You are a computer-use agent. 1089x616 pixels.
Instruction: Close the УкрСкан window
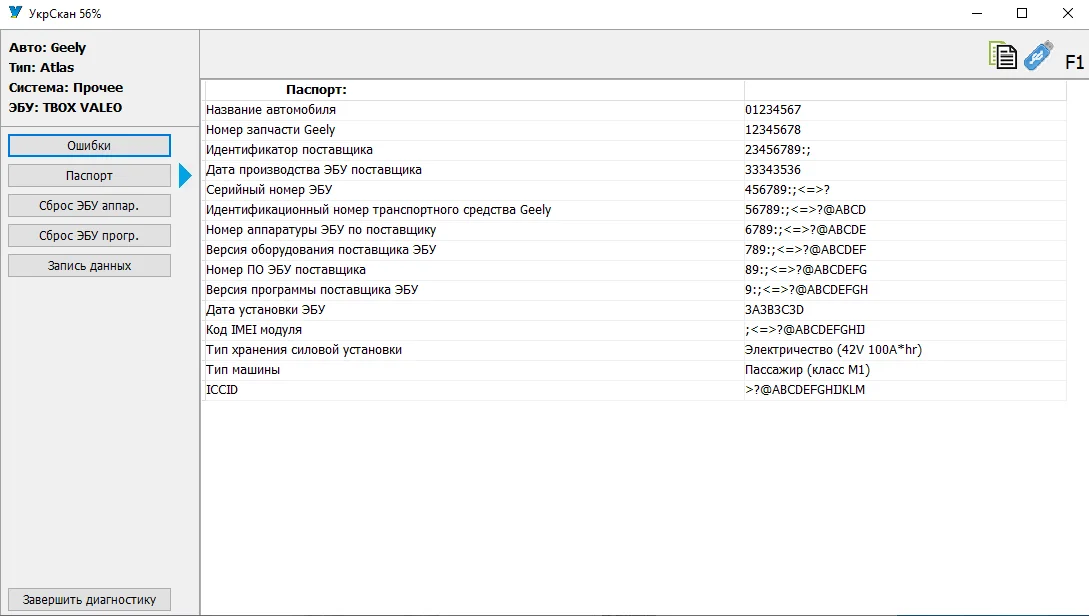[x=1067, y=13]
